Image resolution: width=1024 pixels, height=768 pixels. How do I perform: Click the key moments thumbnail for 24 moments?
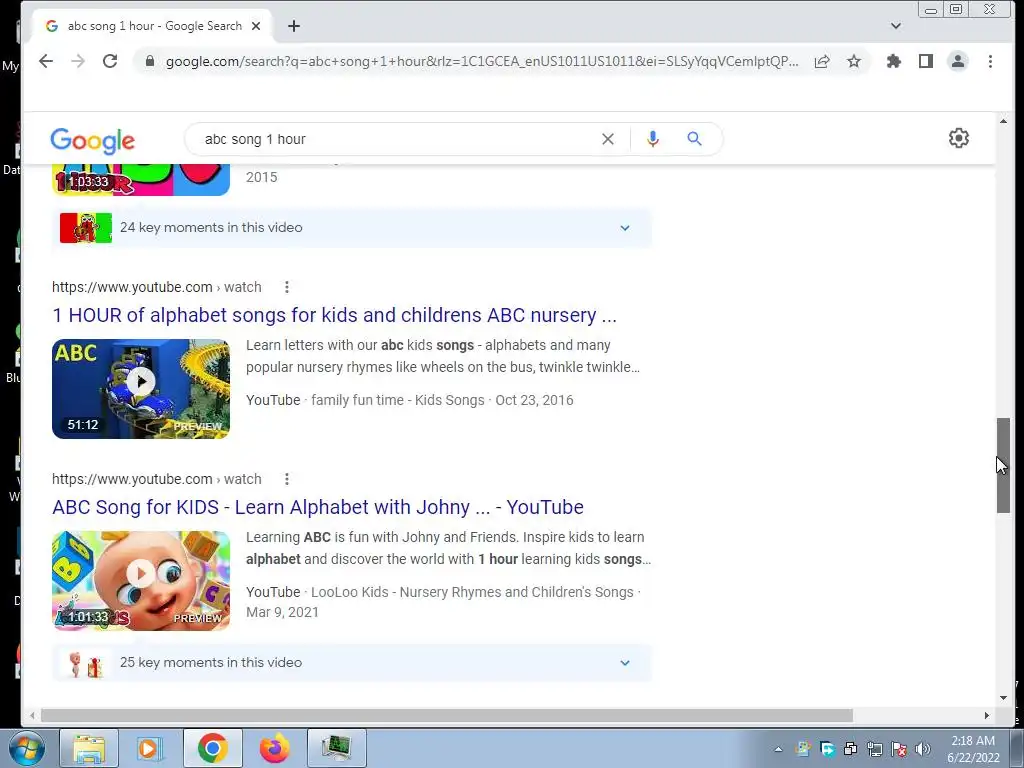click(86, 228)
